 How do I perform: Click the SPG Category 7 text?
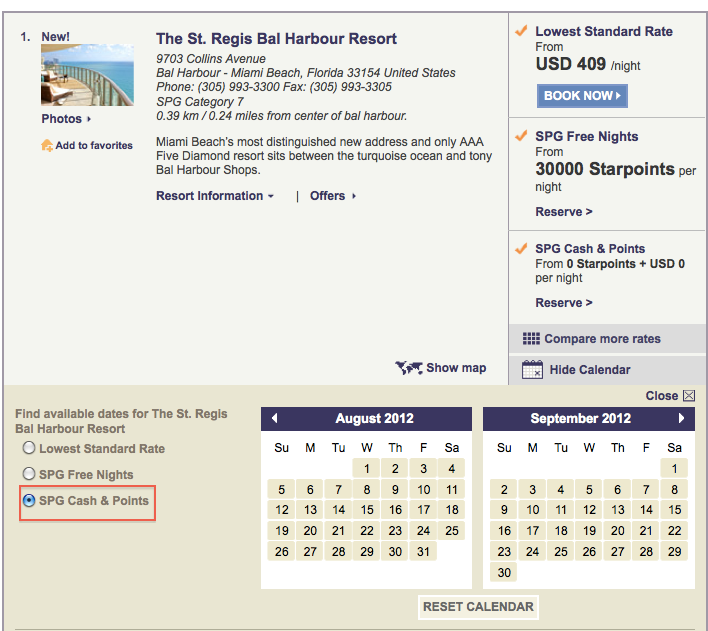tap(200, 102)
